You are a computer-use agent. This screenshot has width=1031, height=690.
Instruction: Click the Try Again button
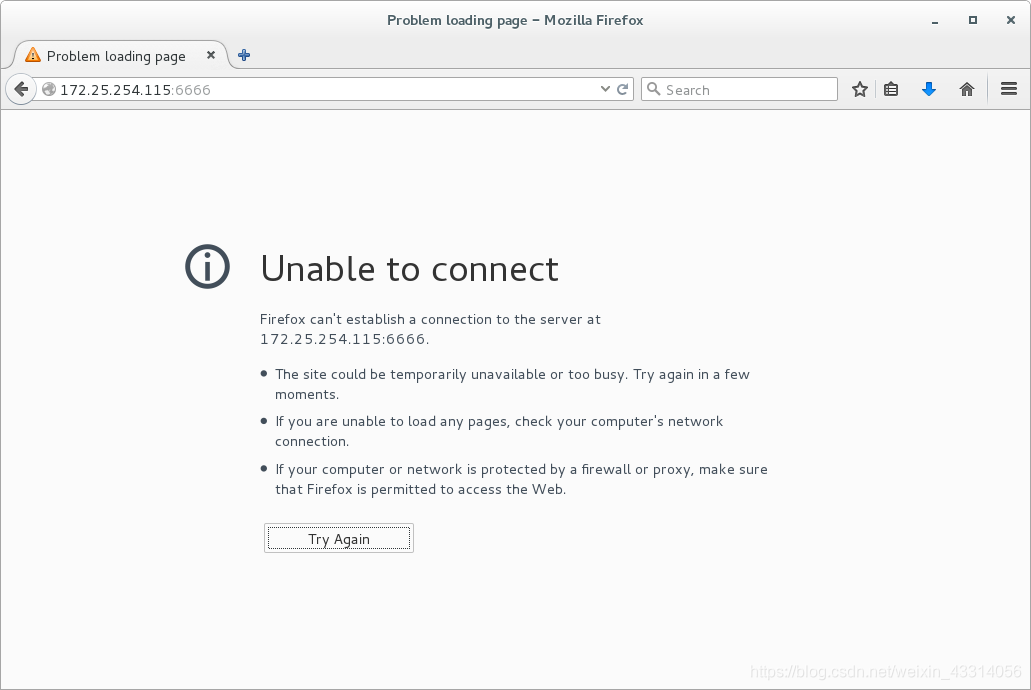[339, 538]
